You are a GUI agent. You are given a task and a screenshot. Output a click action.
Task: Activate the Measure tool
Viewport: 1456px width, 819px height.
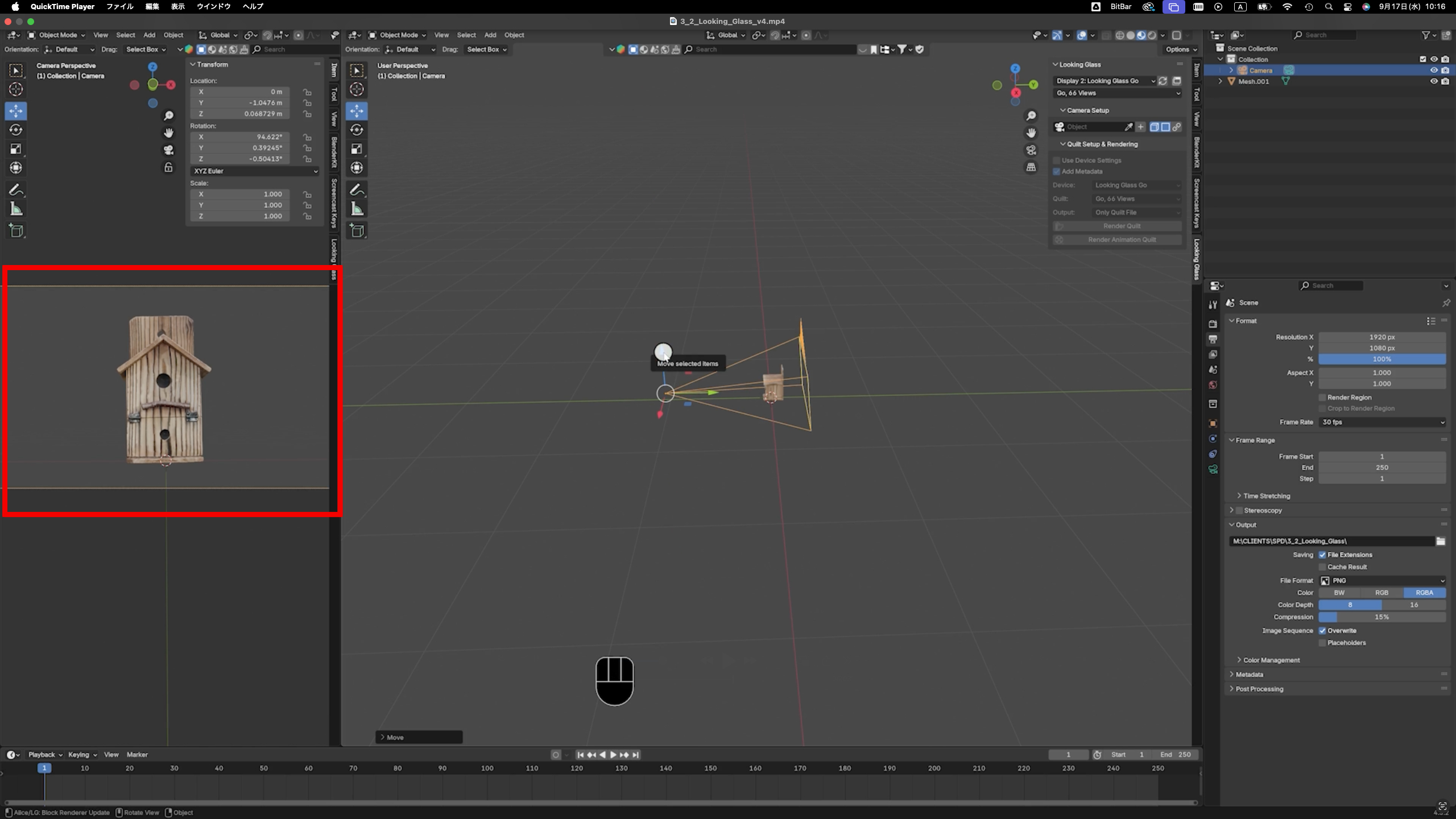16,209
